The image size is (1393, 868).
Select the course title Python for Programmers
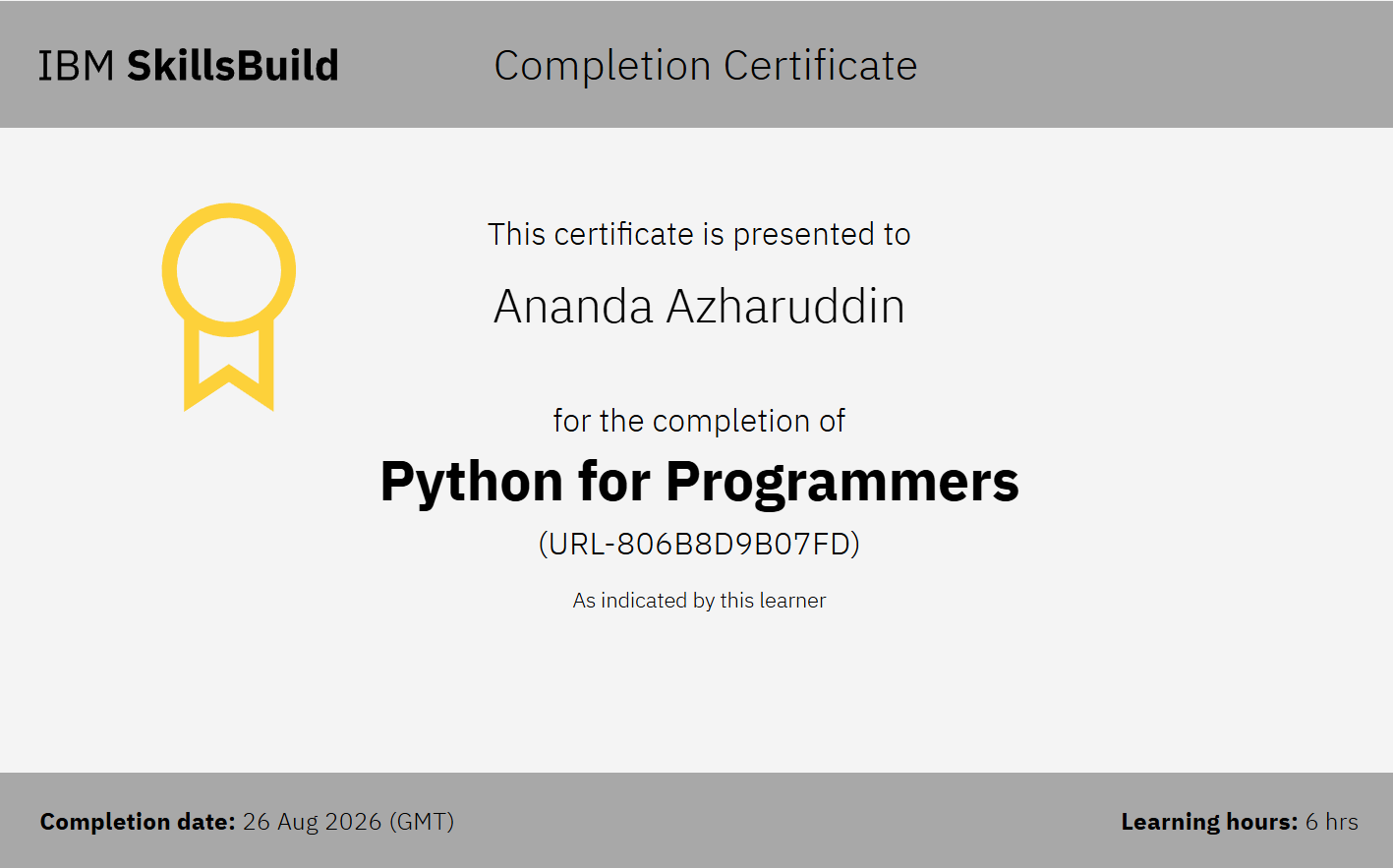coord(699,482)
